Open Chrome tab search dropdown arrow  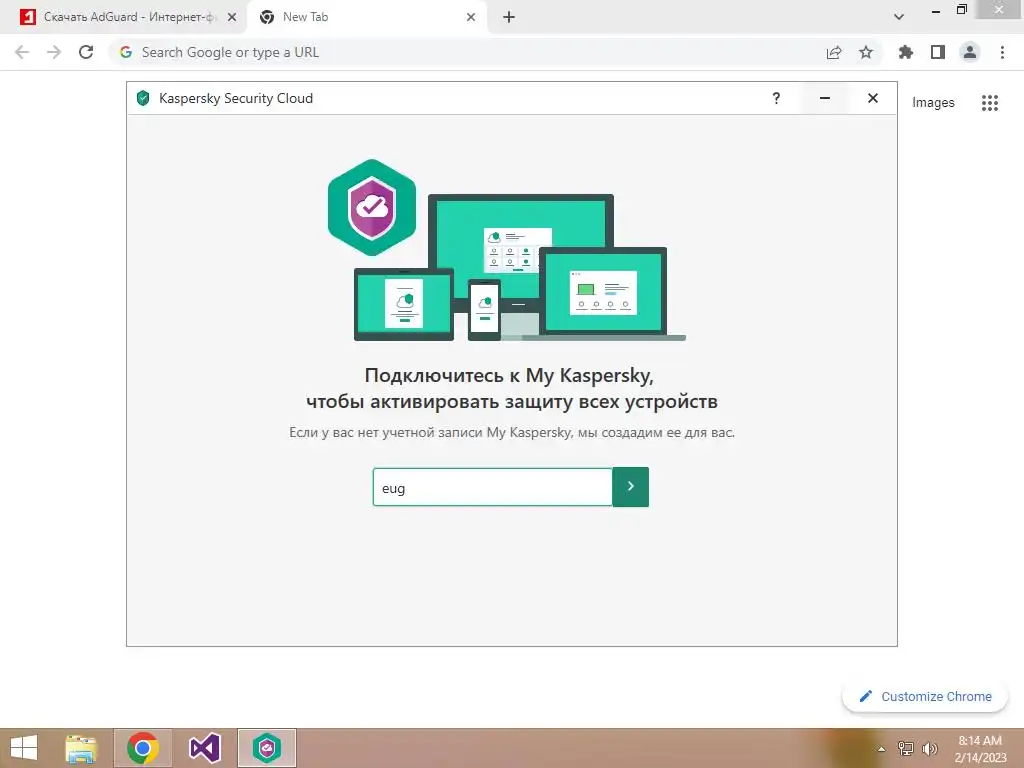(899, 17)
